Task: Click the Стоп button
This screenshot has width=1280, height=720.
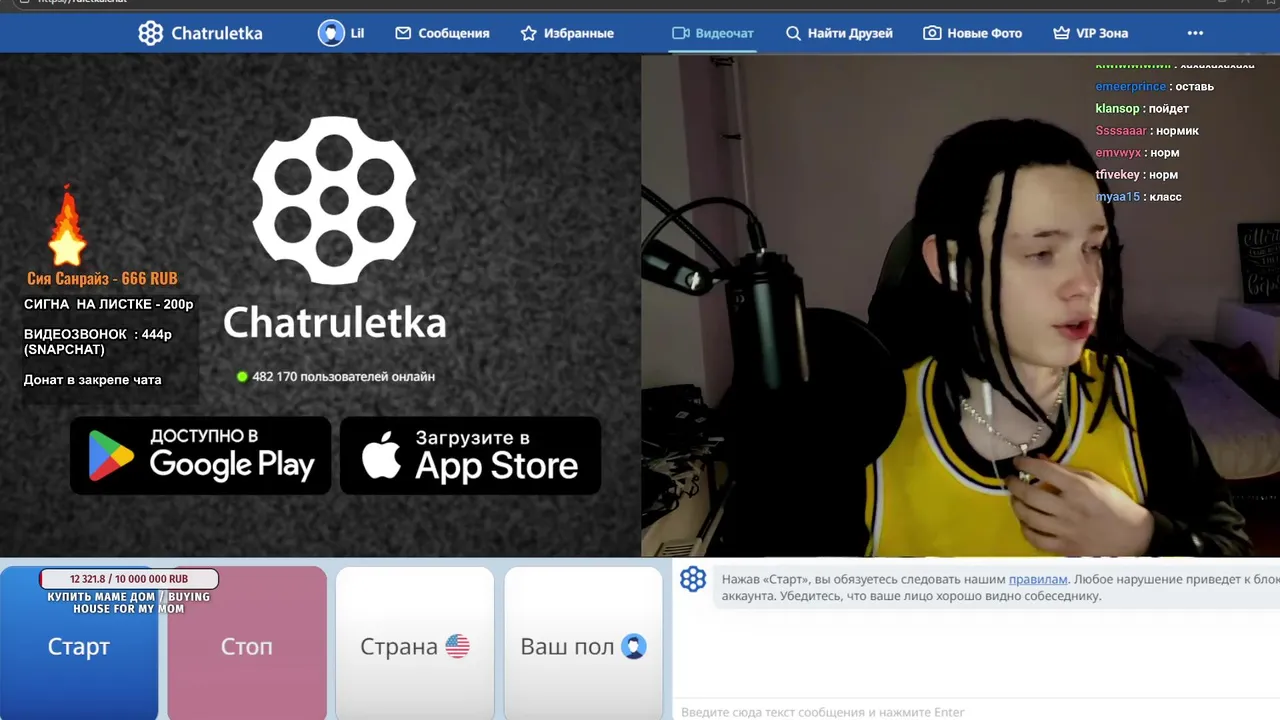Action: (247, 645)
